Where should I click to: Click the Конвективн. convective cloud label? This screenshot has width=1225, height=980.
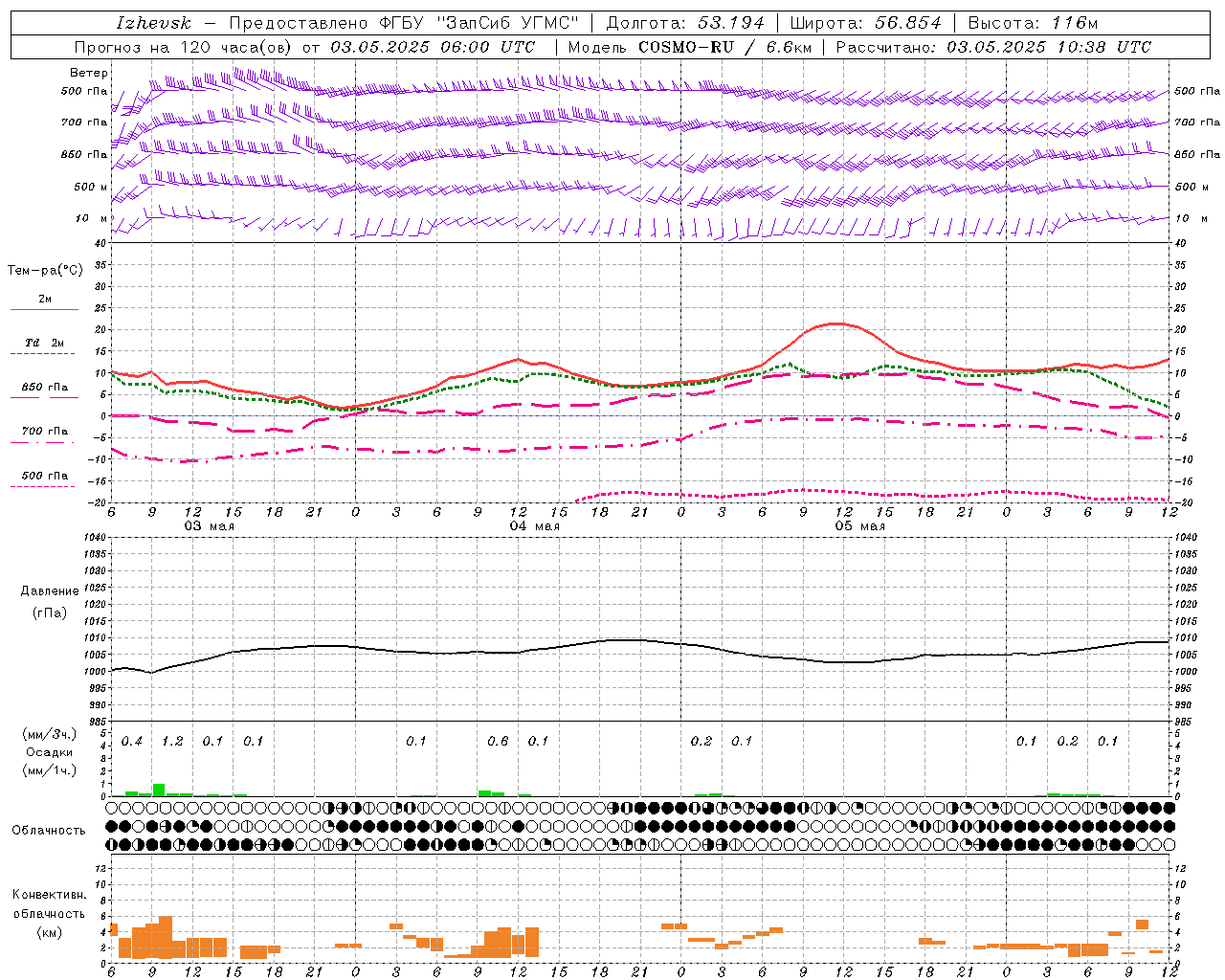click(49, 895)
